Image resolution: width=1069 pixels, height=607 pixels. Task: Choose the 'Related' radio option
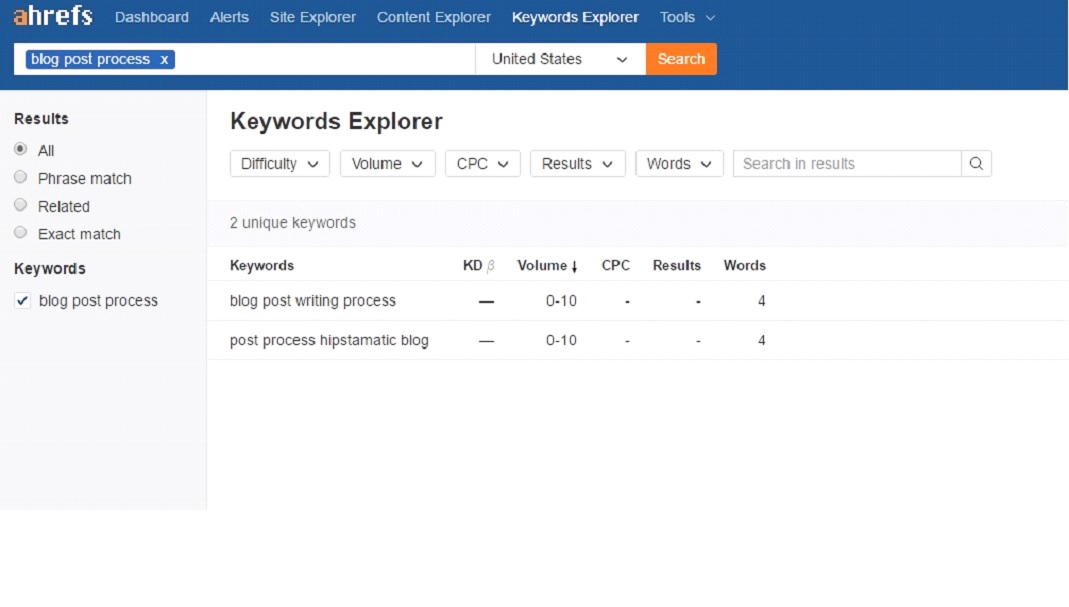pyautogui.click(x=21, y=206)
